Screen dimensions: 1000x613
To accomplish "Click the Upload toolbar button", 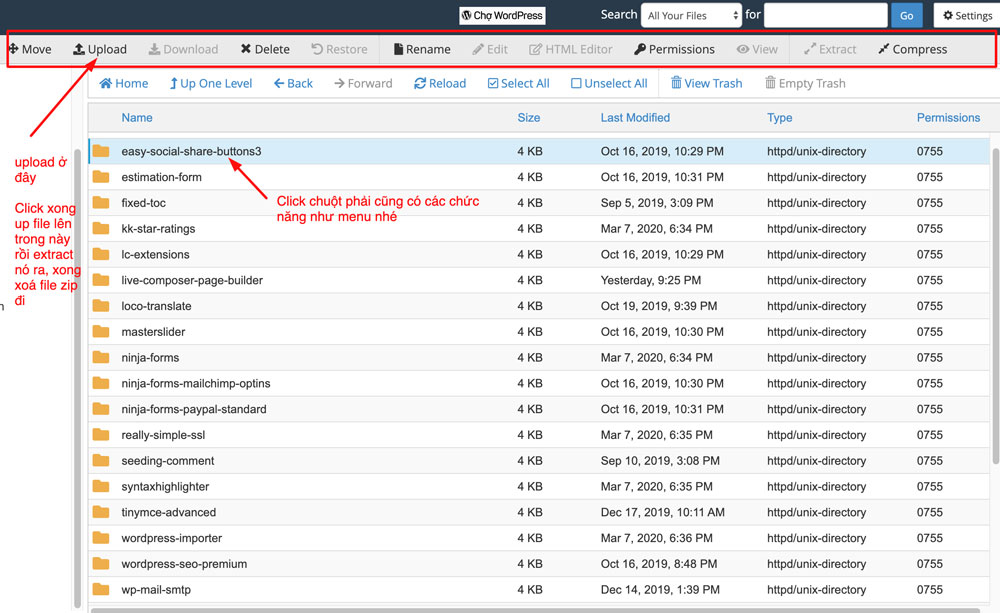I will [99, 49].
